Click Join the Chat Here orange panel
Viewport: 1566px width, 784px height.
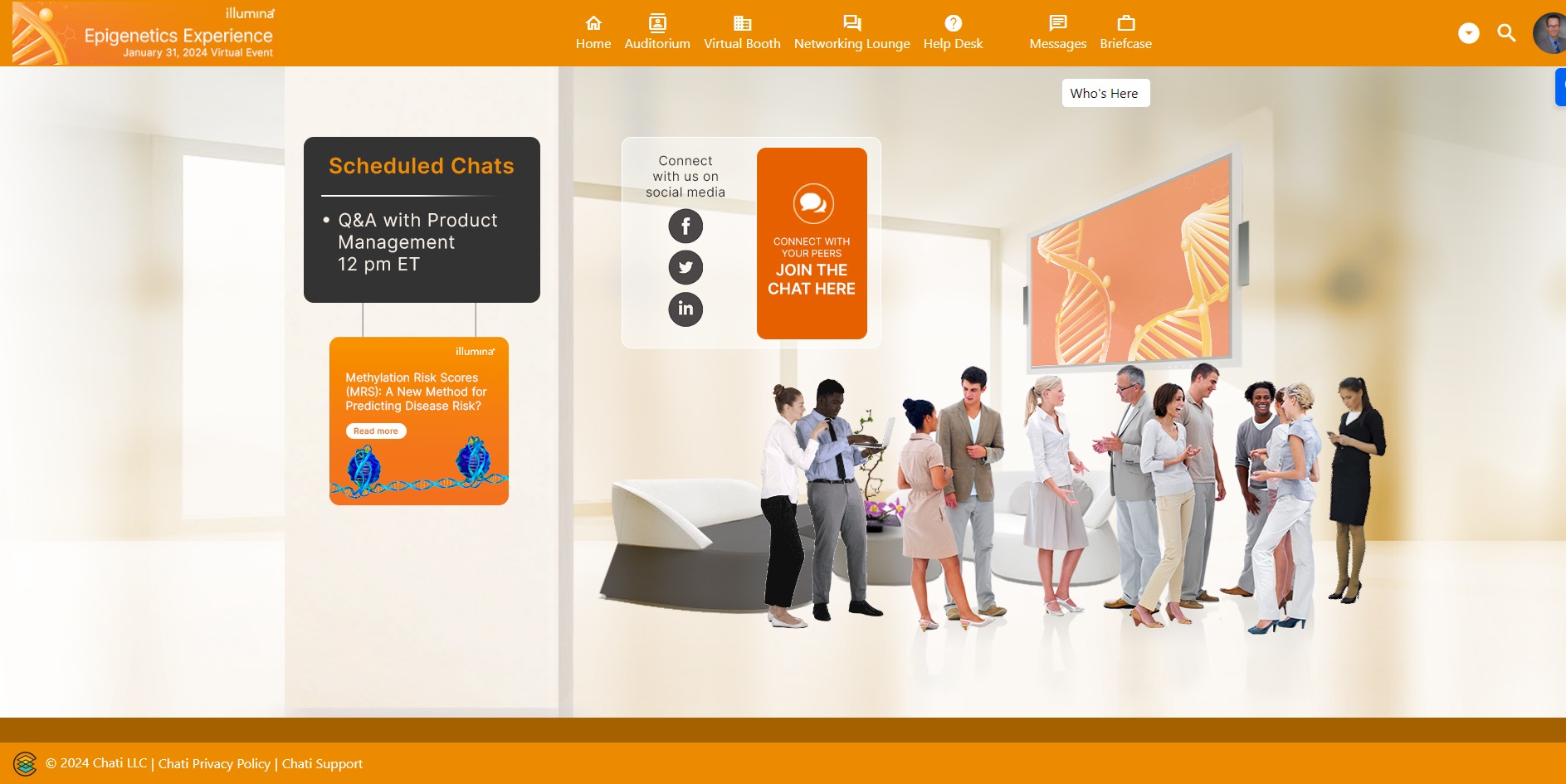coord(812,243)
